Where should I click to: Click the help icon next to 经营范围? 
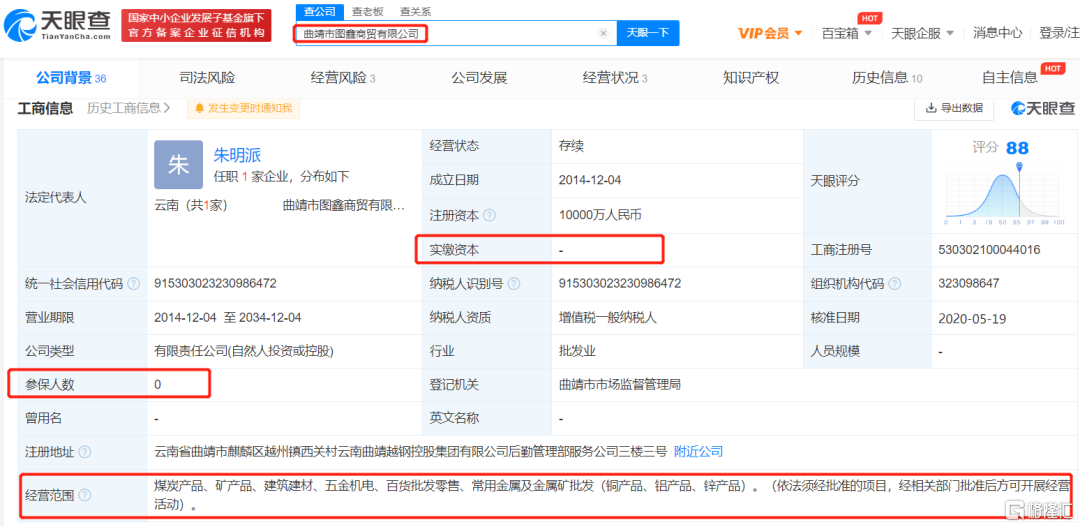(84, 495)
